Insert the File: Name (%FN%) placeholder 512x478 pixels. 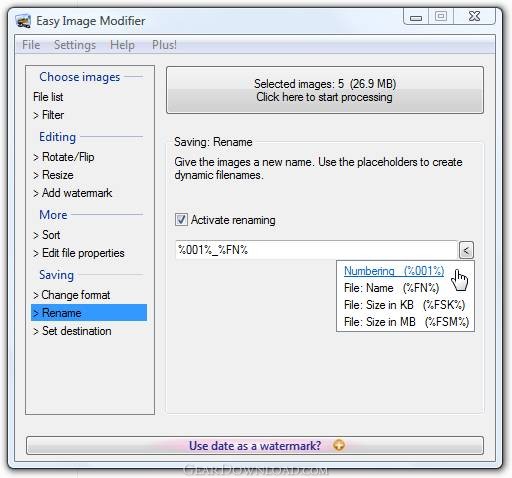click(391, 288)
